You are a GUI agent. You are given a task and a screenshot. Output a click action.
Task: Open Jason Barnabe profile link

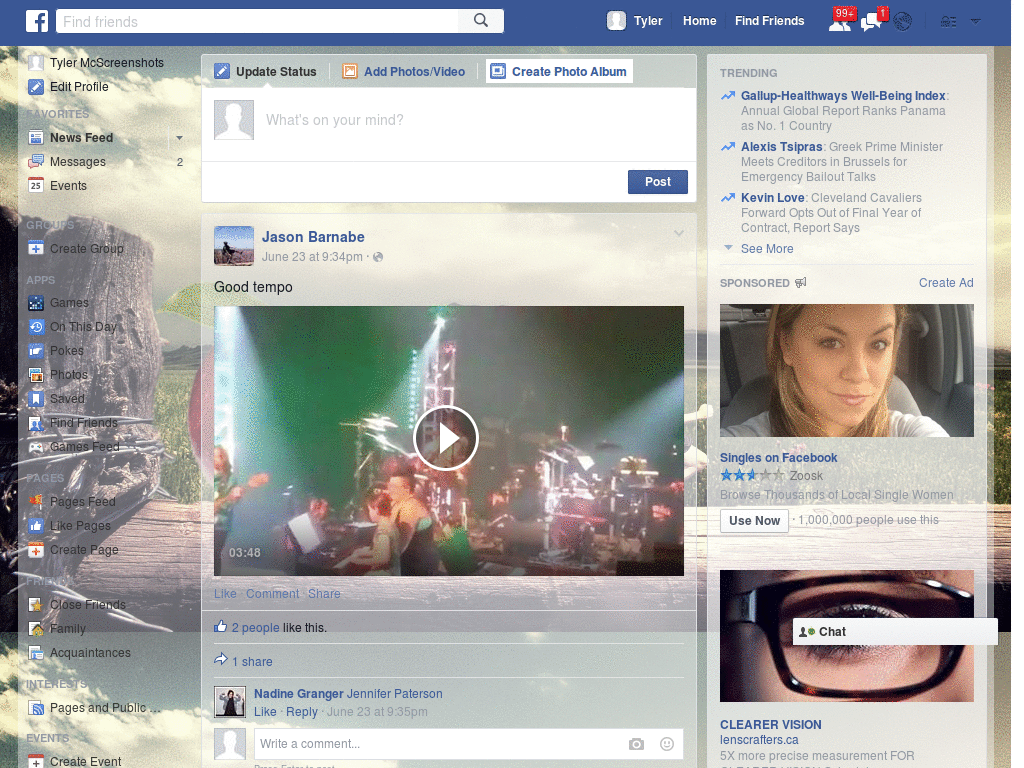click(x=313, y=237)
